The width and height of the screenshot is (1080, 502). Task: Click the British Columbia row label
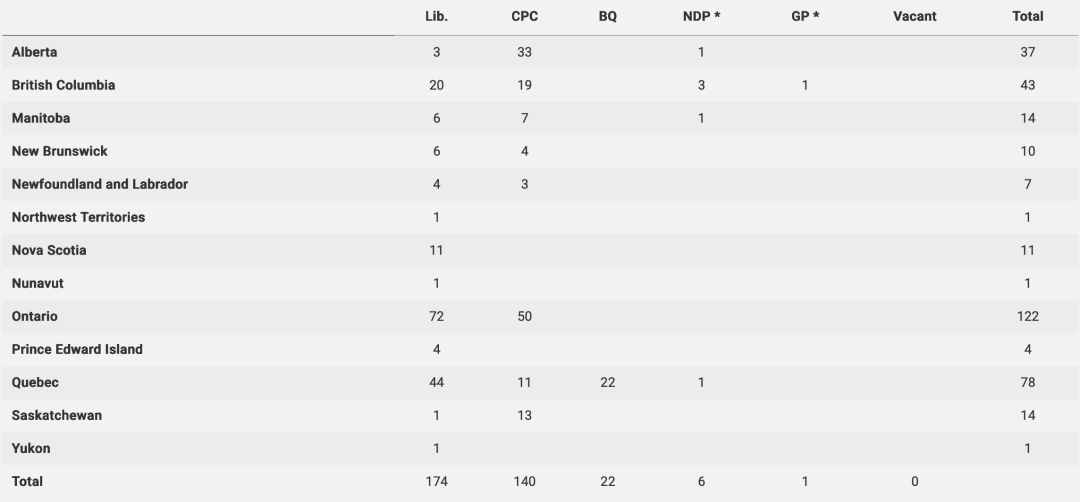(x=63, y=85)
